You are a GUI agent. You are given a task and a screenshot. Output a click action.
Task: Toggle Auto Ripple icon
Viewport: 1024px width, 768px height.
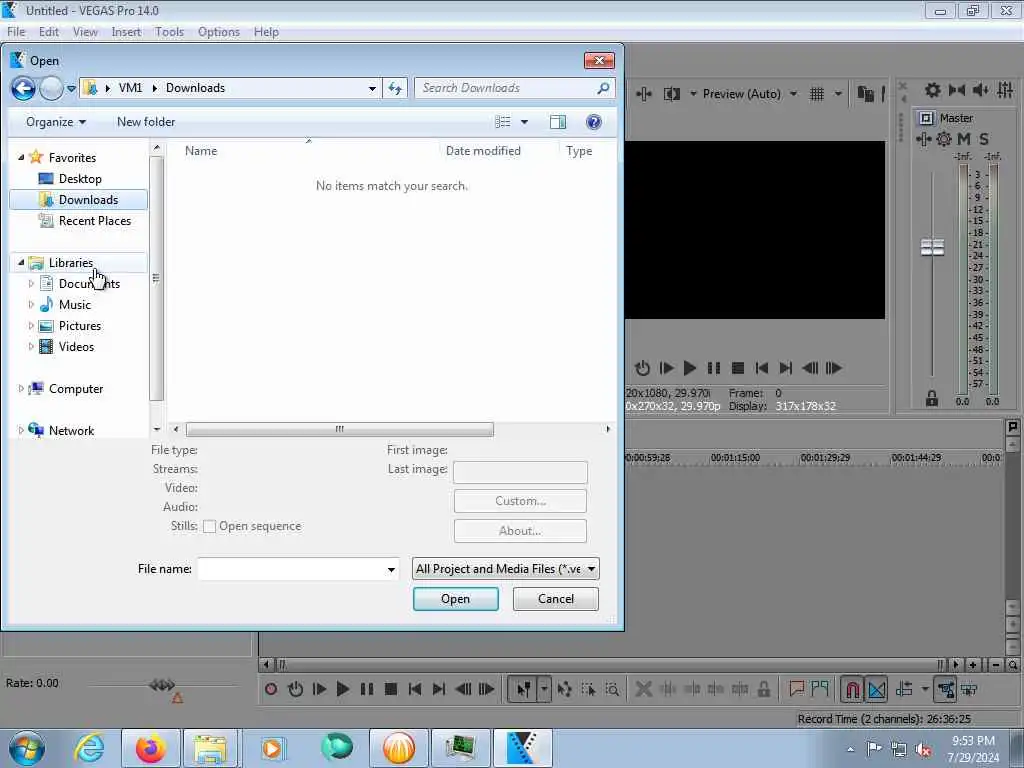(904, 689)
